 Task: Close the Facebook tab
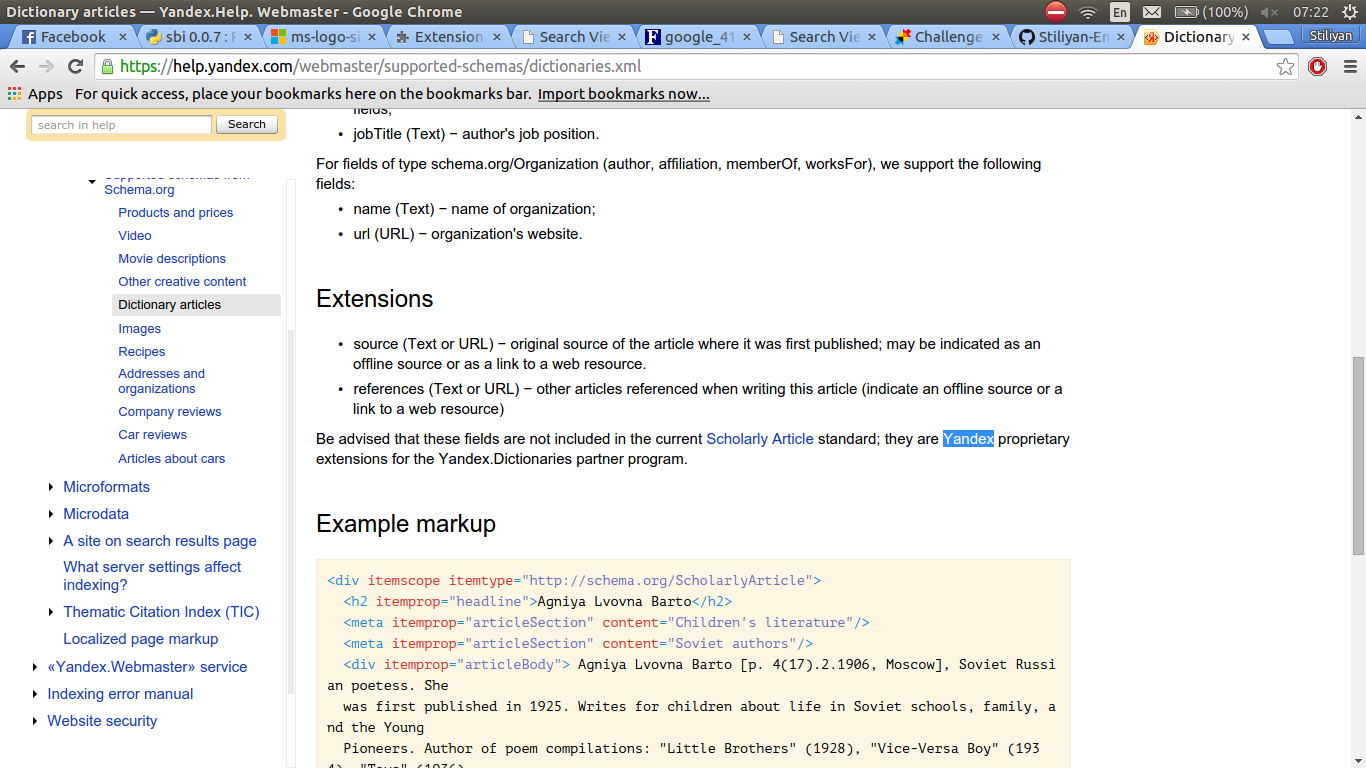(123, 37)
